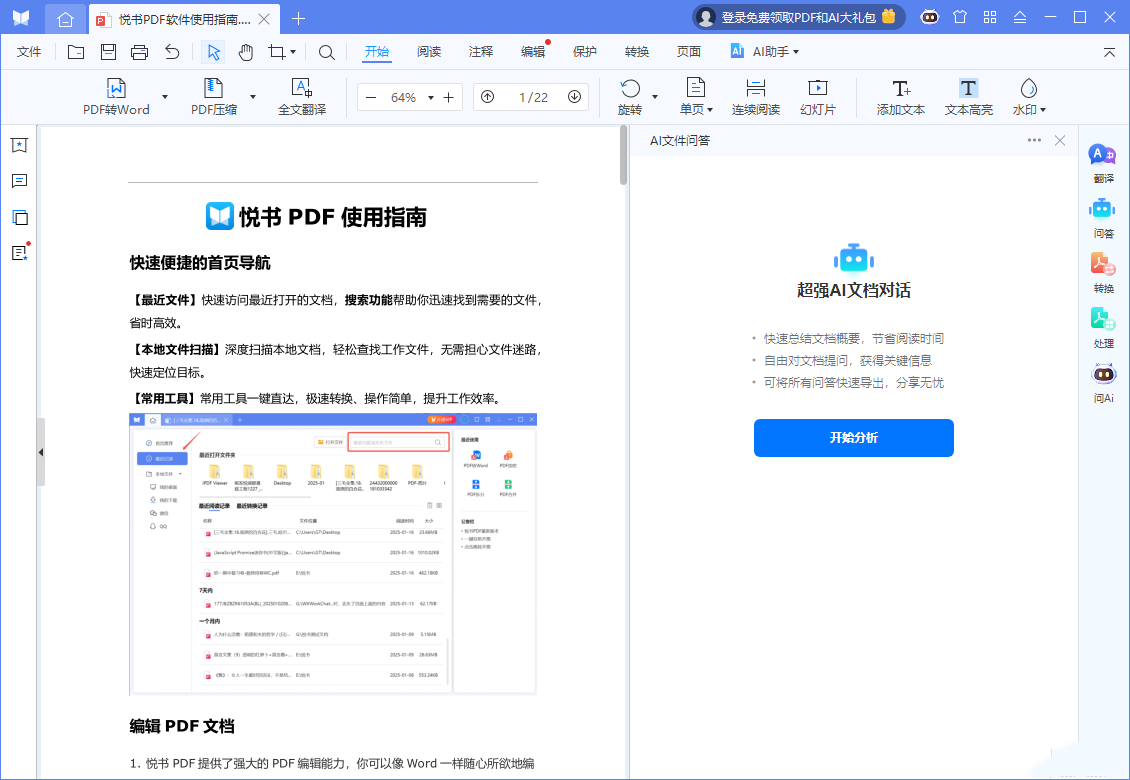The width and height of the screenshot is (1130, 780).
Task: Switch to the 编辑 tab
Action: 533,52
